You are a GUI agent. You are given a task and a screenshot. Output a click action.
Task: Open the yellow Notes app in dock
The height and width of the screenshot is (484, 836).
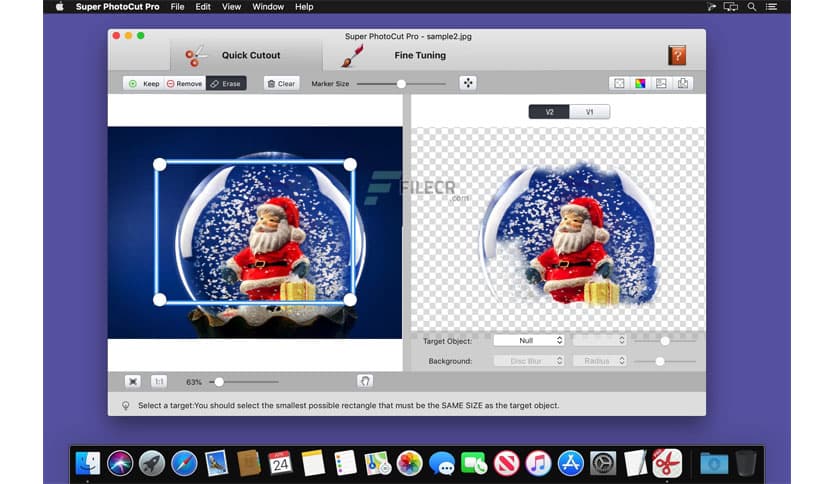point(313,463)
